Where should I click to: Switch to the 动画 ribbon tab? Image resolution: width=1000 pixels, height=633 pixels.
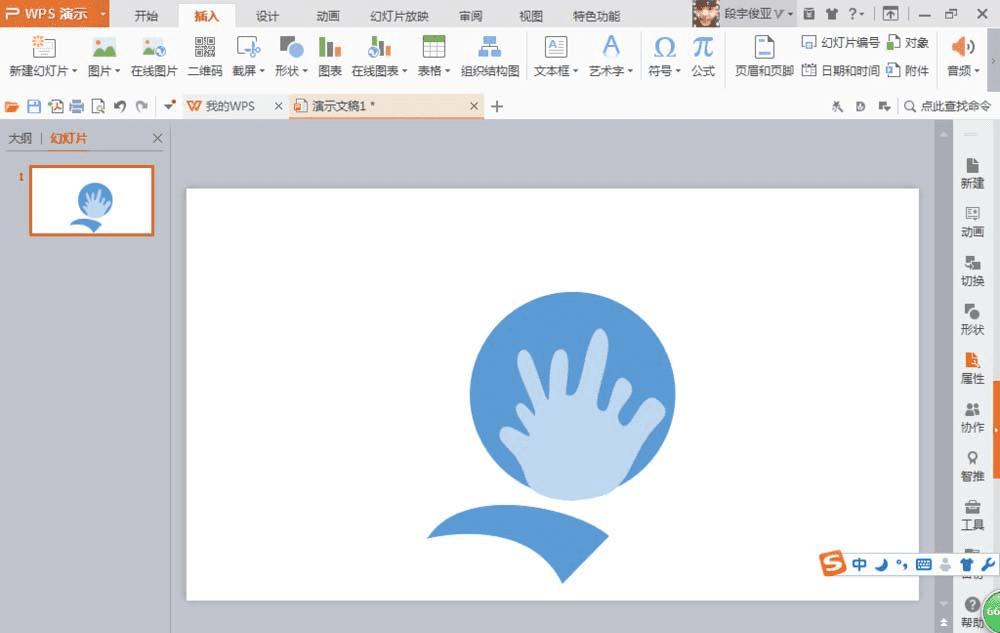tap(328, 16)
